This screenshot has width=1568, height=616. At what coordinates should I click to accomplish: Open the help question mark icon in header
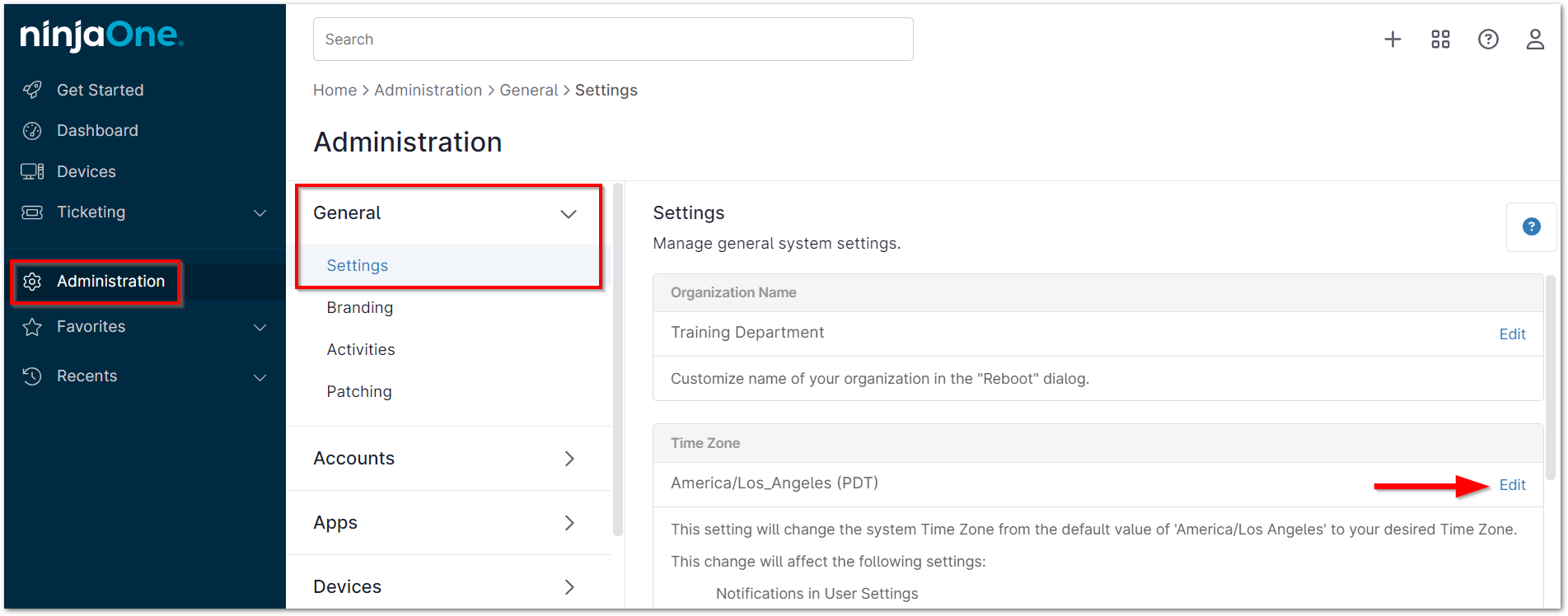point(1488,40)
